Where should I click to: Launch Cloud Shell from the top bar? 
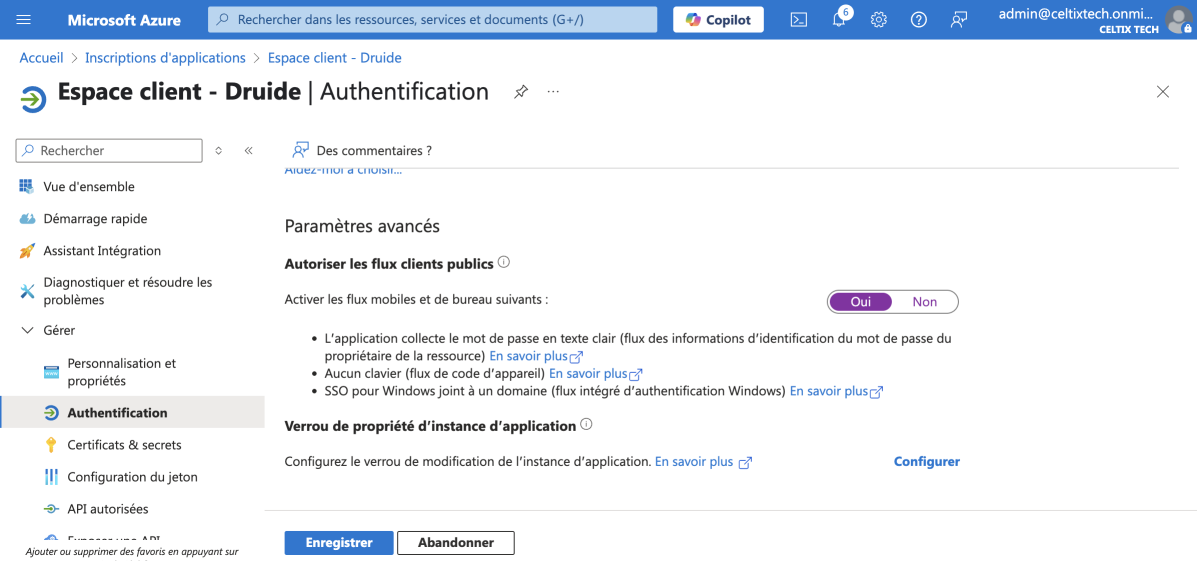pos(799,20)
